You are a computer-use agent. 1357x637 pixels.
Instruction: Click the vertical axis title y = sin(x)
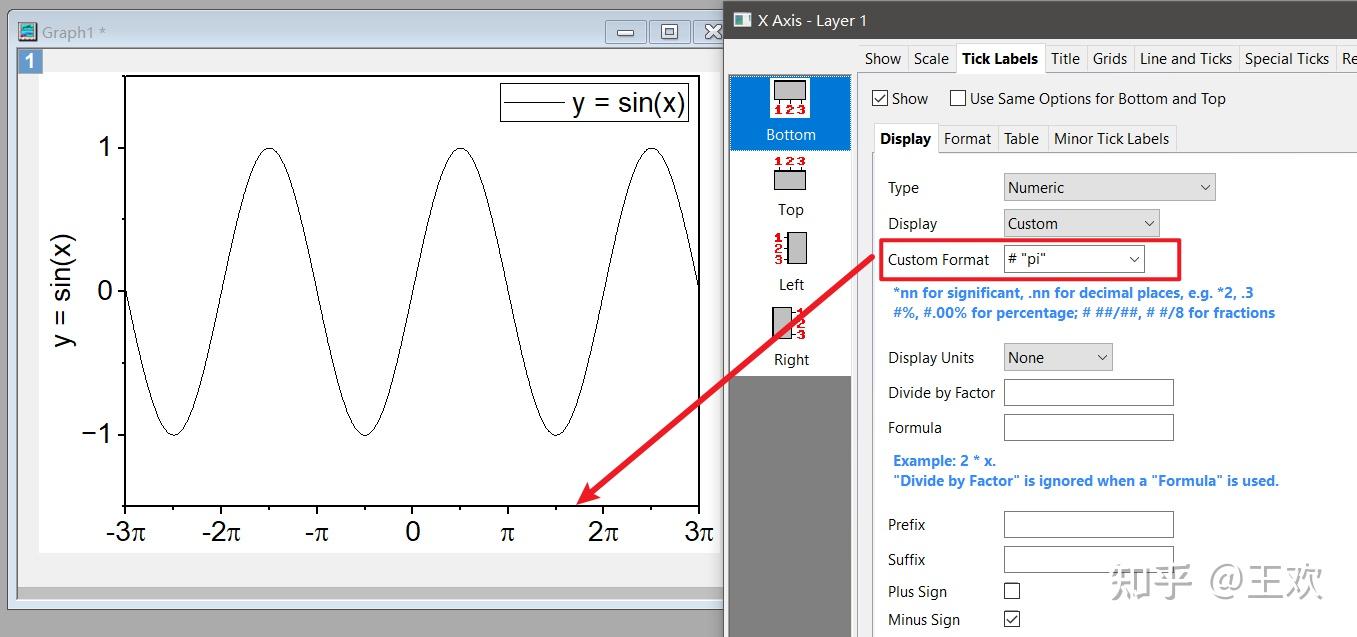point(64,291)
